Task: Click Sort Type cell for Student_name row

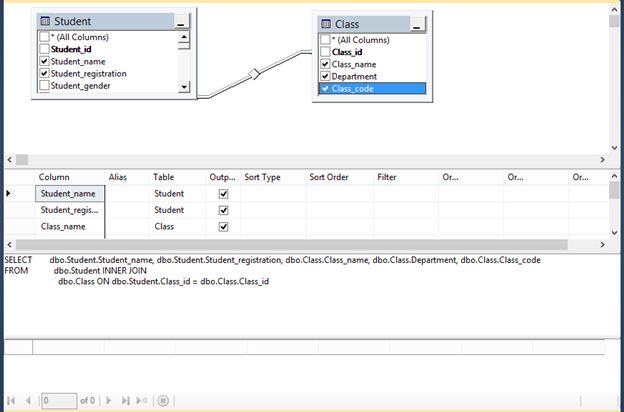Action: click(273, 193)
